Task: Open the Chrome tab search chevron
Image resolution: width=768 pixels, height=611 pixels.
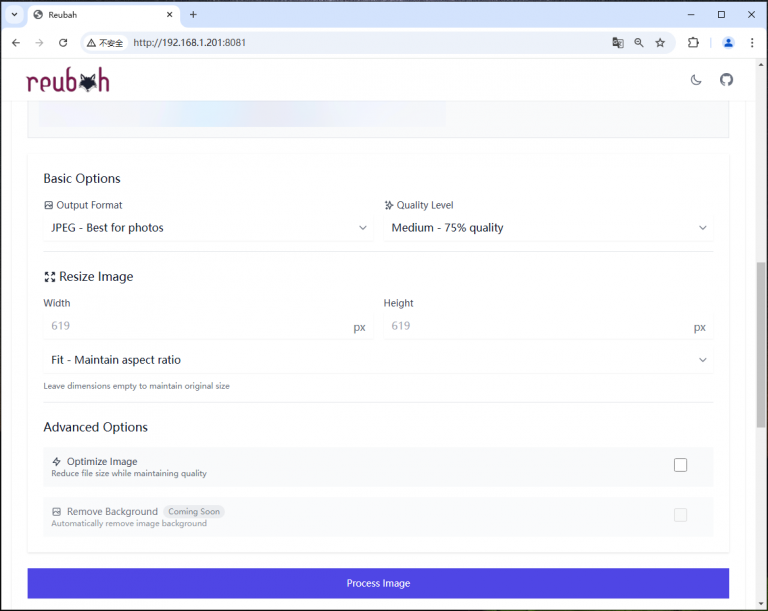Action: pyautogui.click(x=14, y=15)
